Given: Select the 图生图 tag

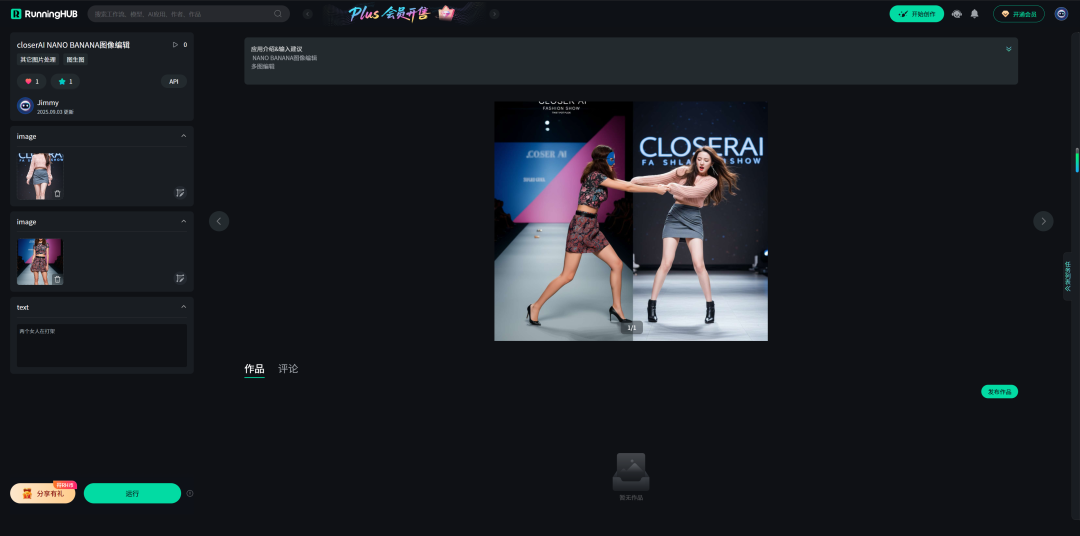Looking at the screenshot, I should (76, 60).
